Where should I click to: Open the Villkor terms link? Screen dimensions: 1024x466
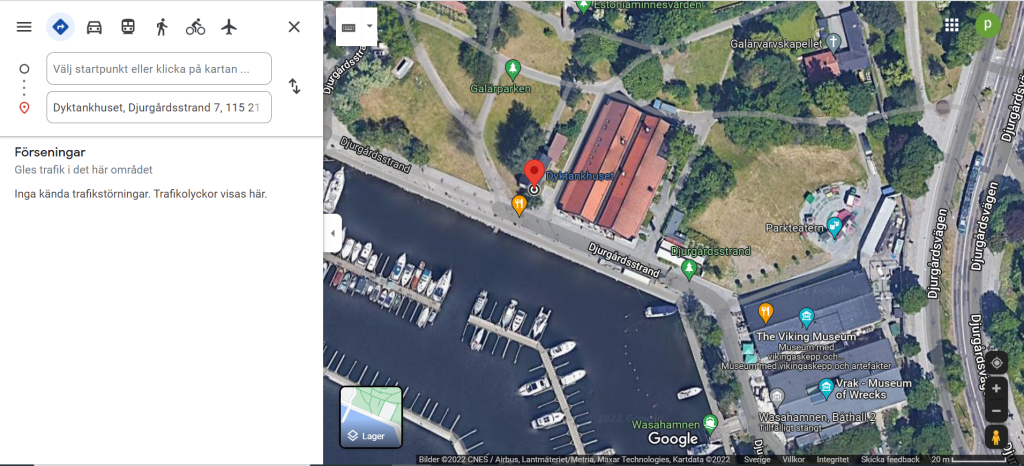(x=793, y=459)
